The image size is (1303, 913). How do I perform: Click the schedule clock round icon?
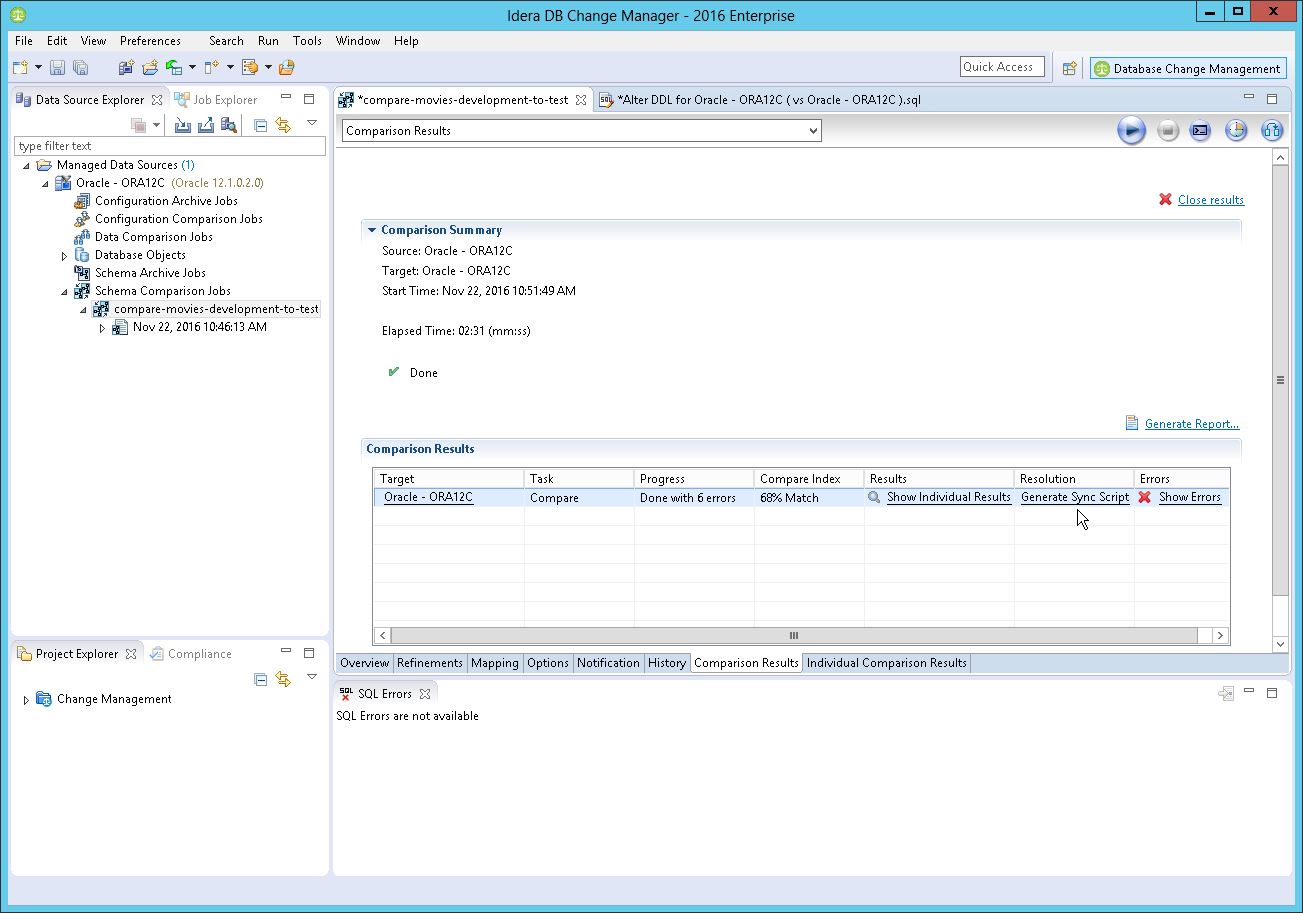[1236, 130]
